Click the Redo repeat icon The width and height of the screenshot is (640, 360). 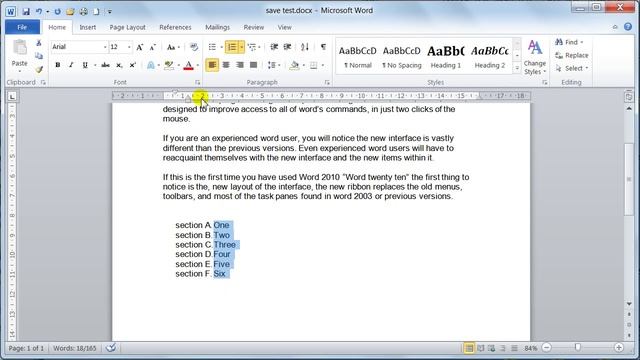pyautogui.click(x=57, y=11)
